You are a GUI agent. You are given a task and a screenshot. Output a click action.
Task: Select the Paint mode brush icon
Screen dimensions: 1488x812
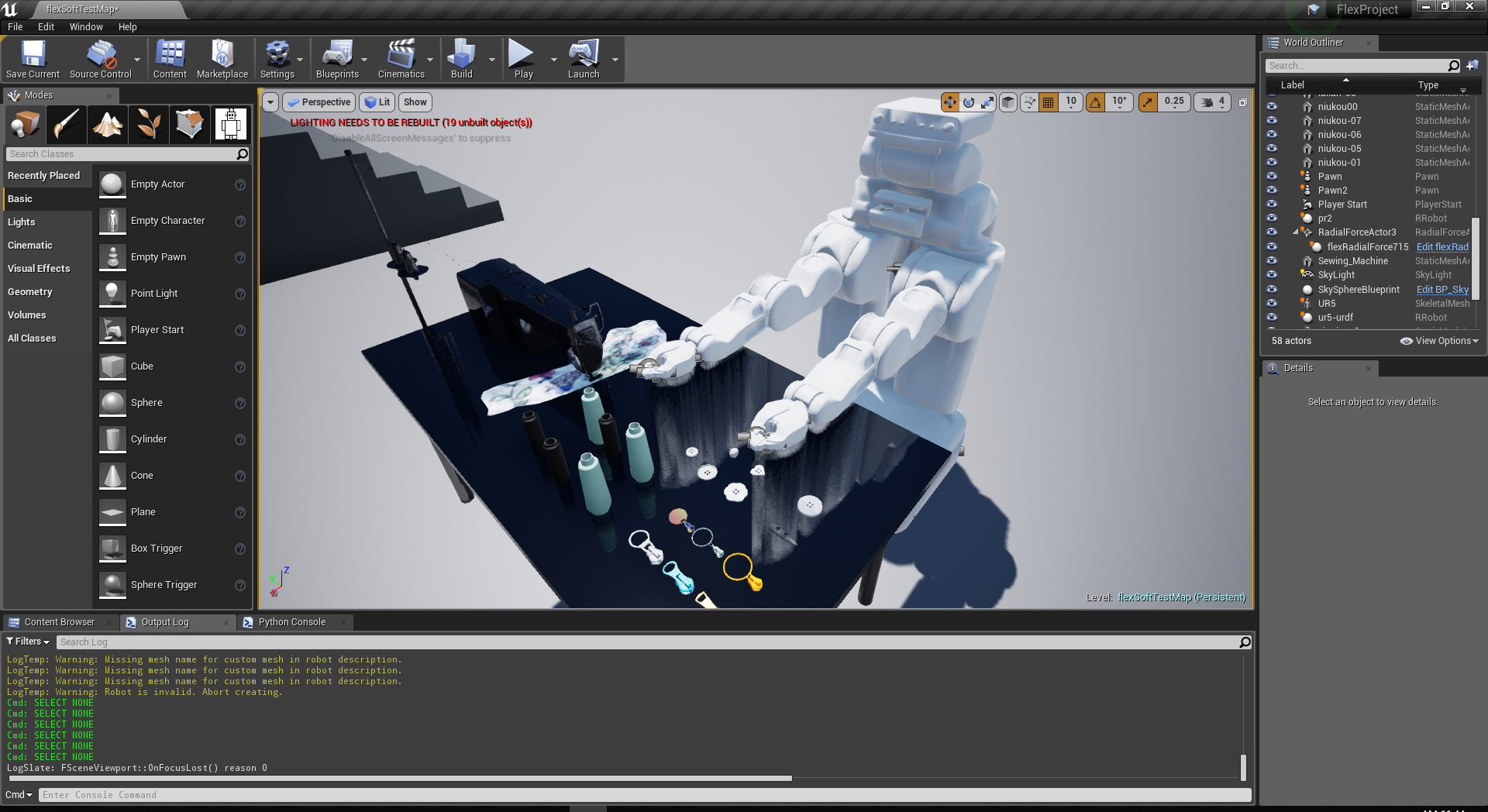66,124
